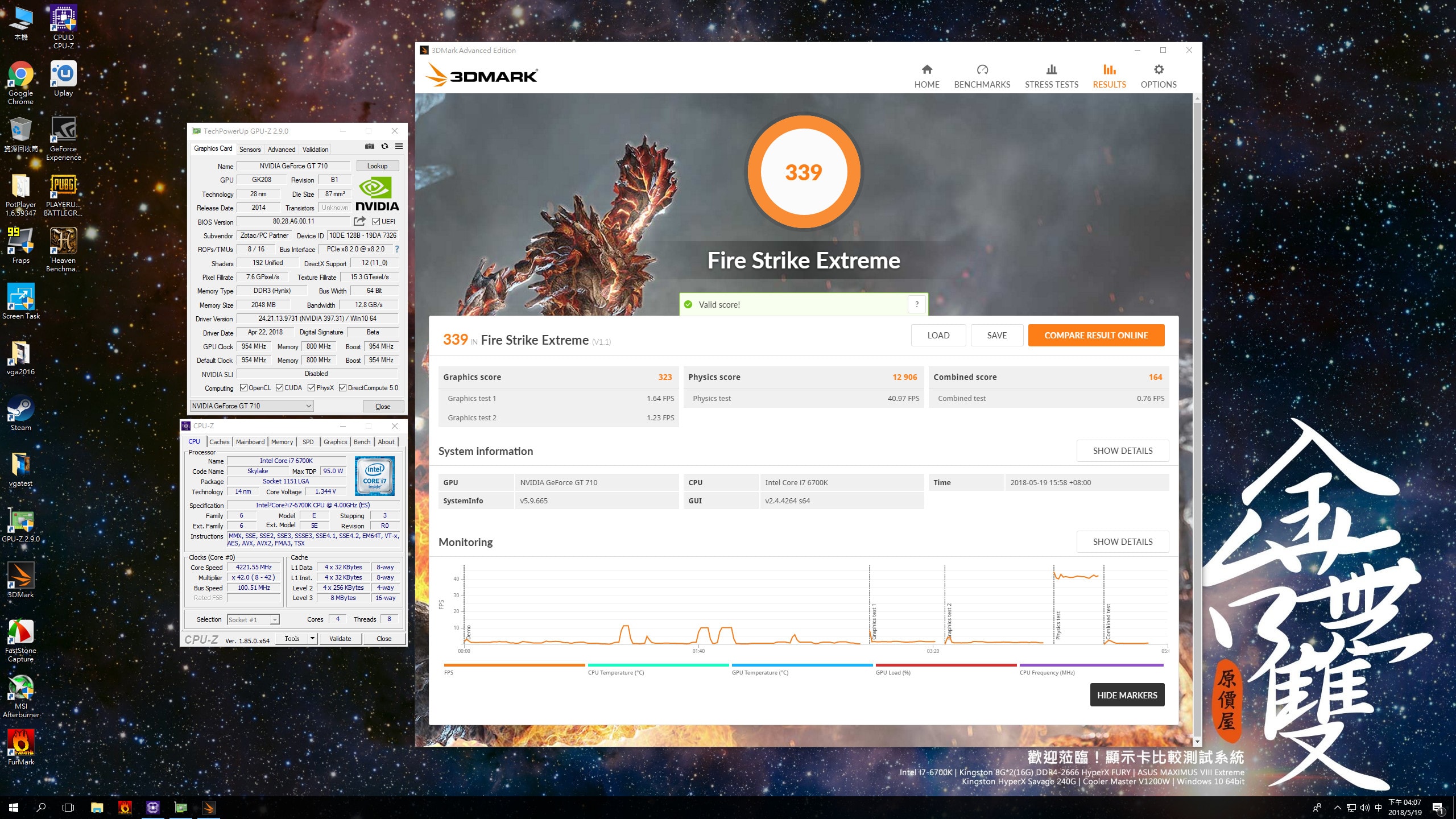This screenshot has width=1456, height=819.
Task: Open 3DMark STRESS TESTS section
Action: click(x=1052, y=76)
